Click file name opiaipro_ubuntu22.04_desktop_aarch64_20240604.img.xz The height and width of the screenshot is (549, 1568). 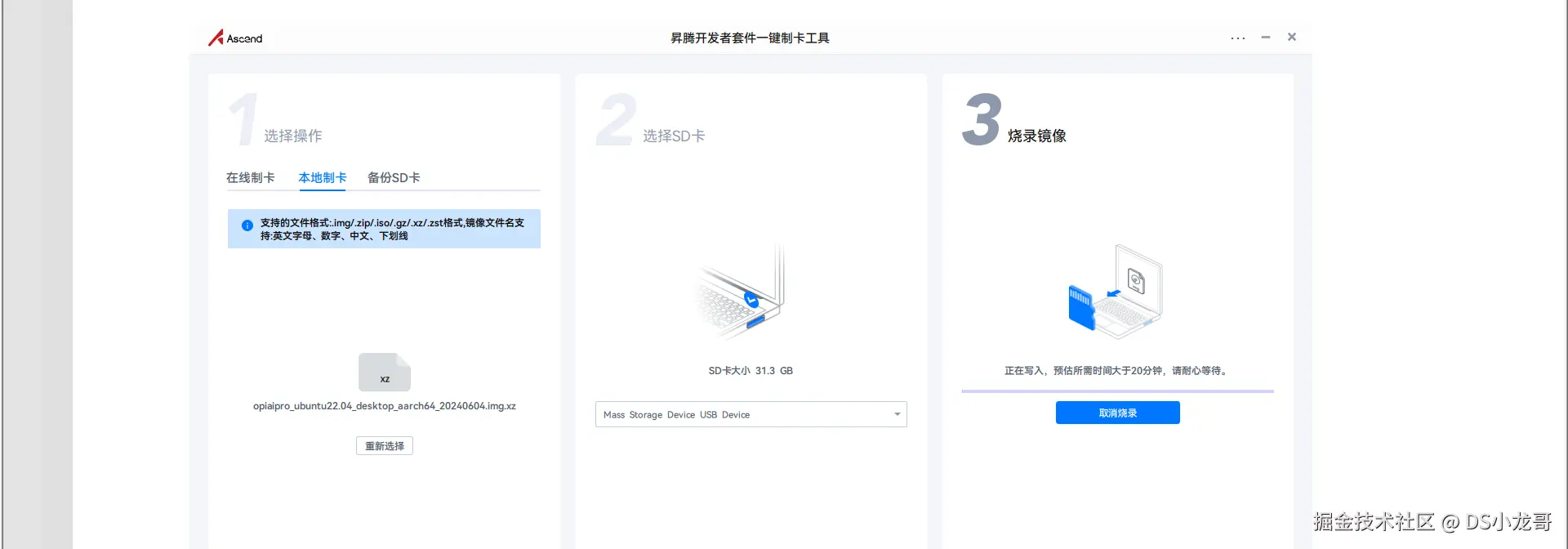tap(385, 406)
